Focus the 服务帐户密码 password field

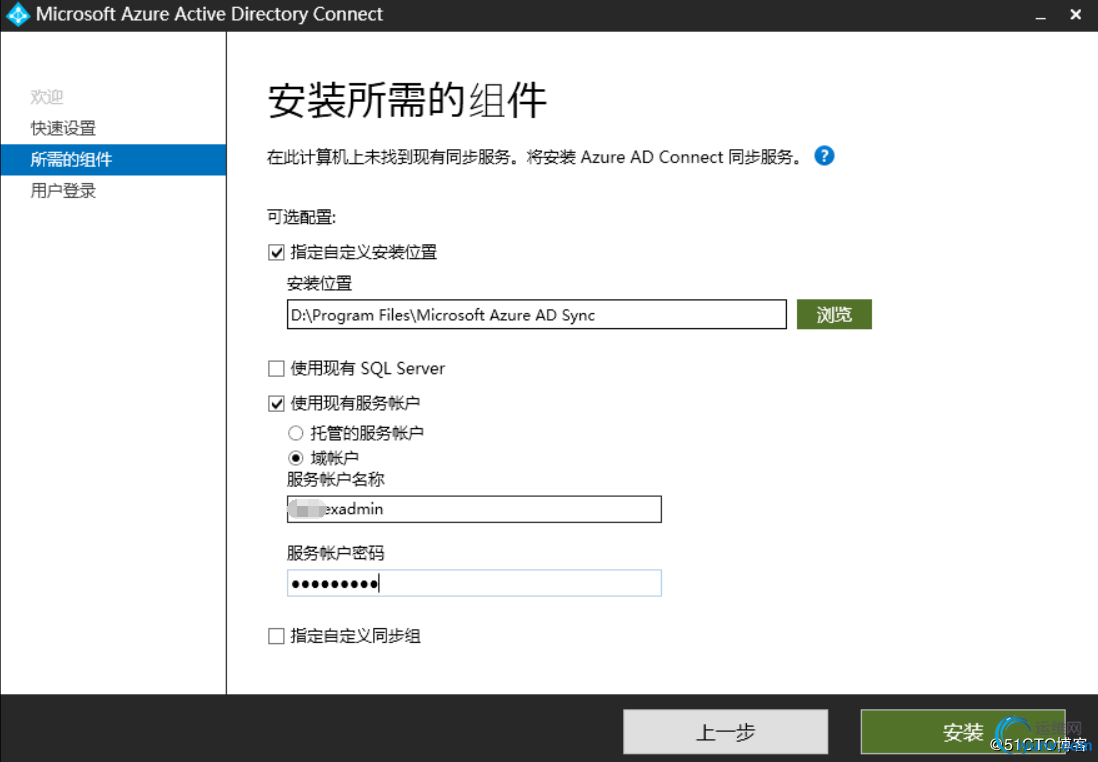(474, 583)
